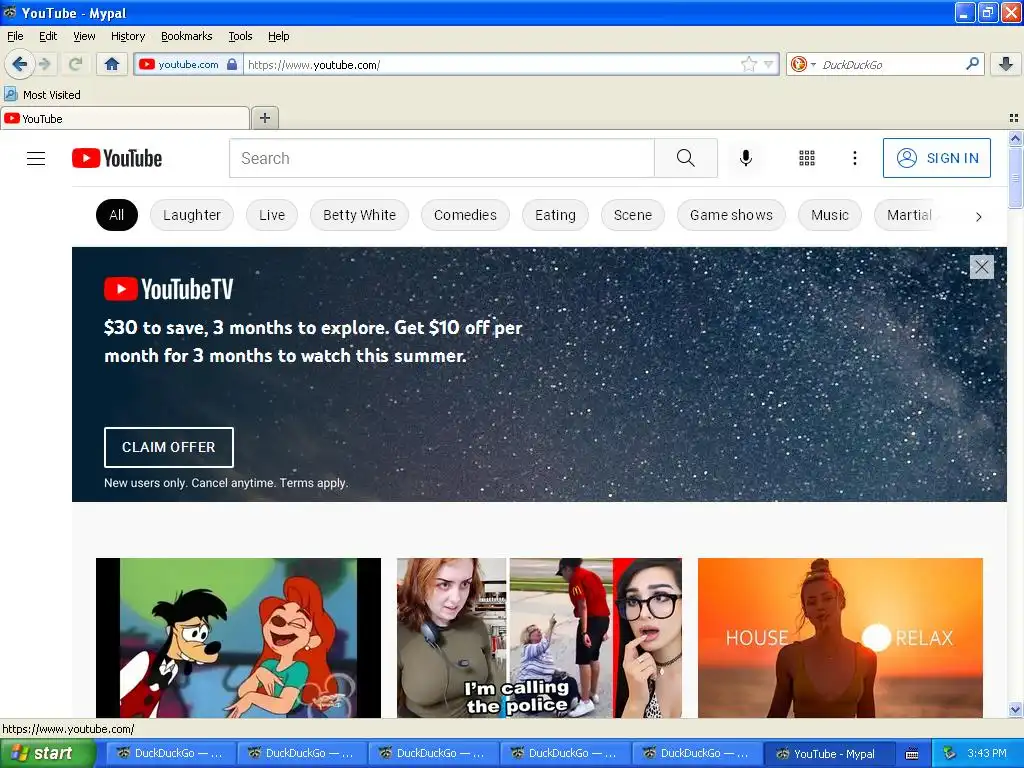Open the YouTube hamburger guide menu
Image resolution: width=1024 pixels, height=768 pixels.
pyautogui.click(x=36, y=158)
